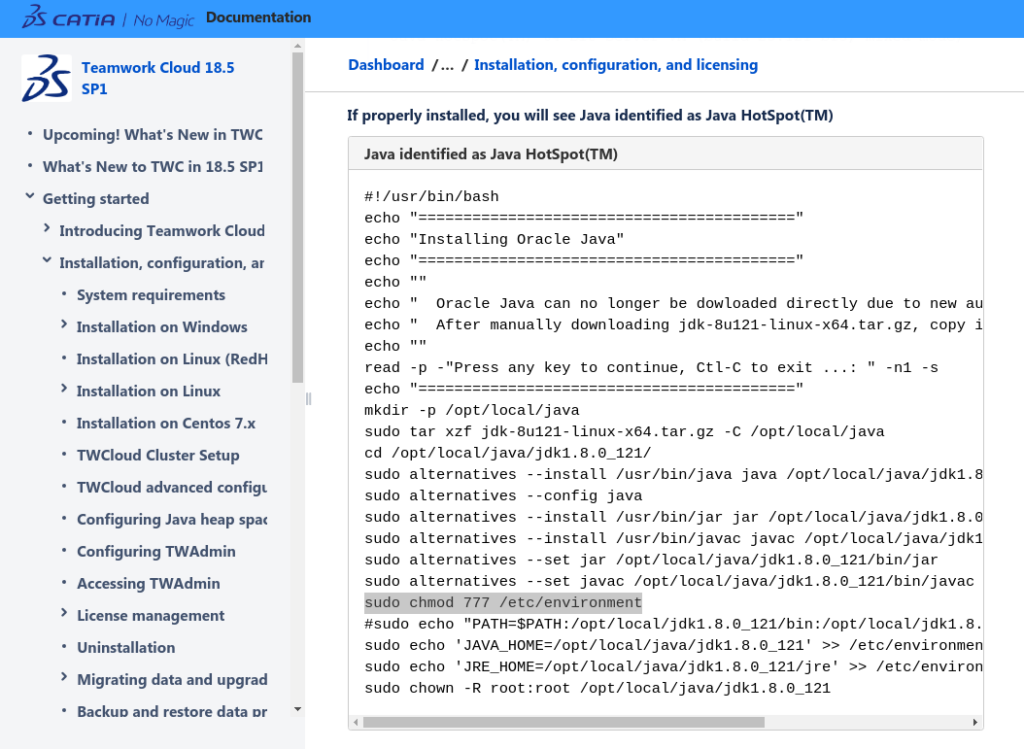1024x749 pixels.
Task: Open Introducing Teamwork Cloud page
Action: pos(162,231)
